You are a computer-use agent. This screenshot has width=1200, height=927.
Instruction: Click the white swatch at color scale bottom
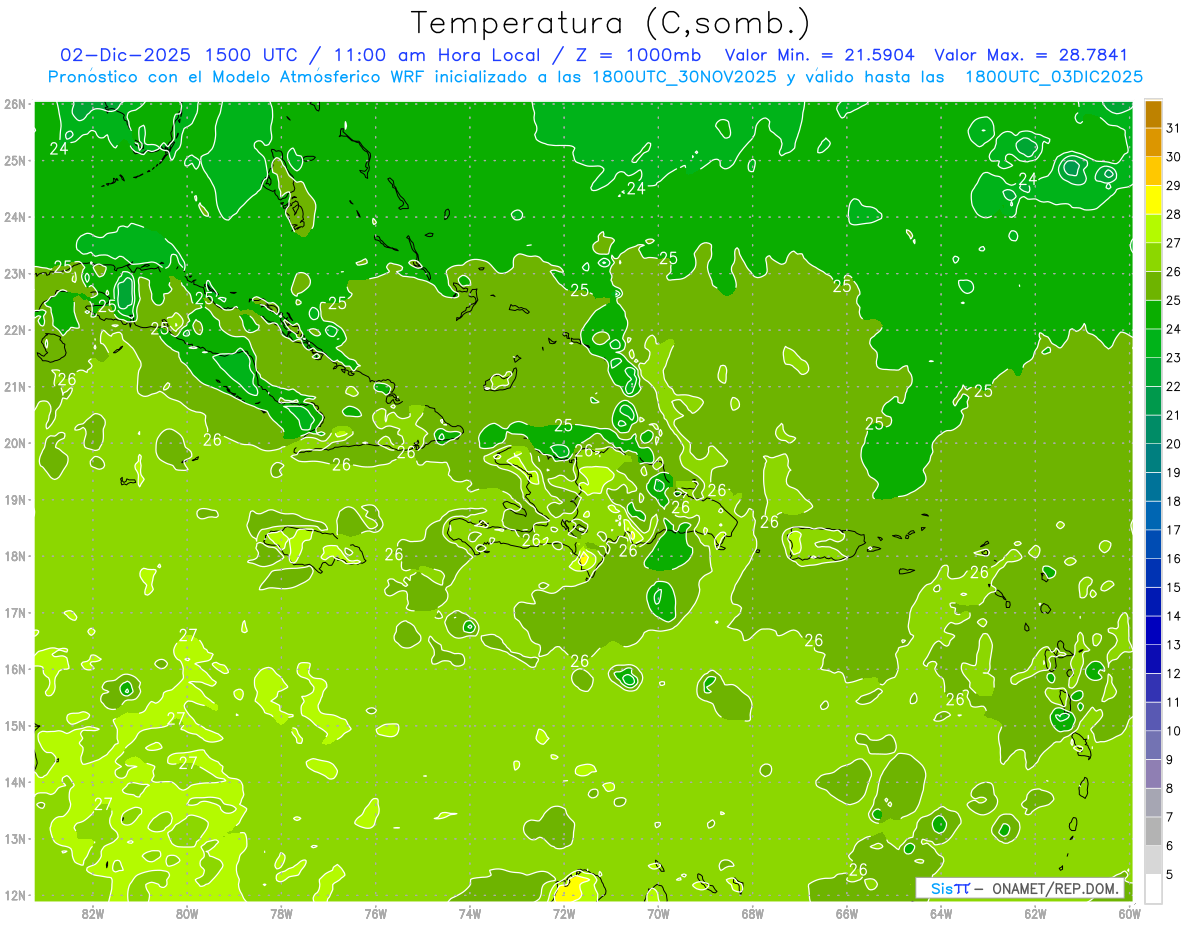coord(1153,888)
